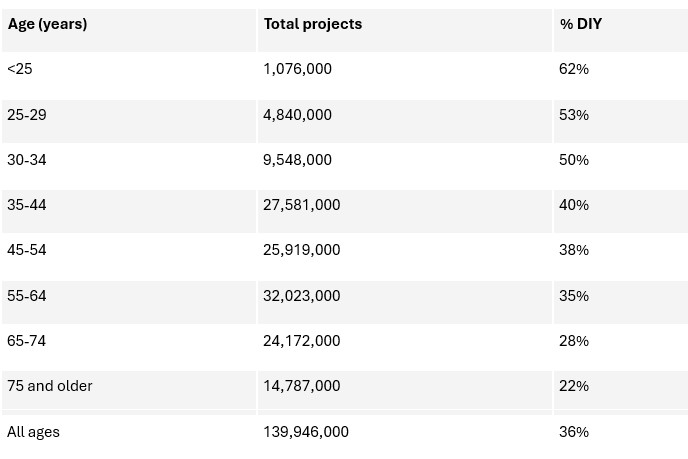Image resolution: width=688 pixels, height=459 pixels.
Task: Click the 28% DIY value
Action: (x=574, y=341)
